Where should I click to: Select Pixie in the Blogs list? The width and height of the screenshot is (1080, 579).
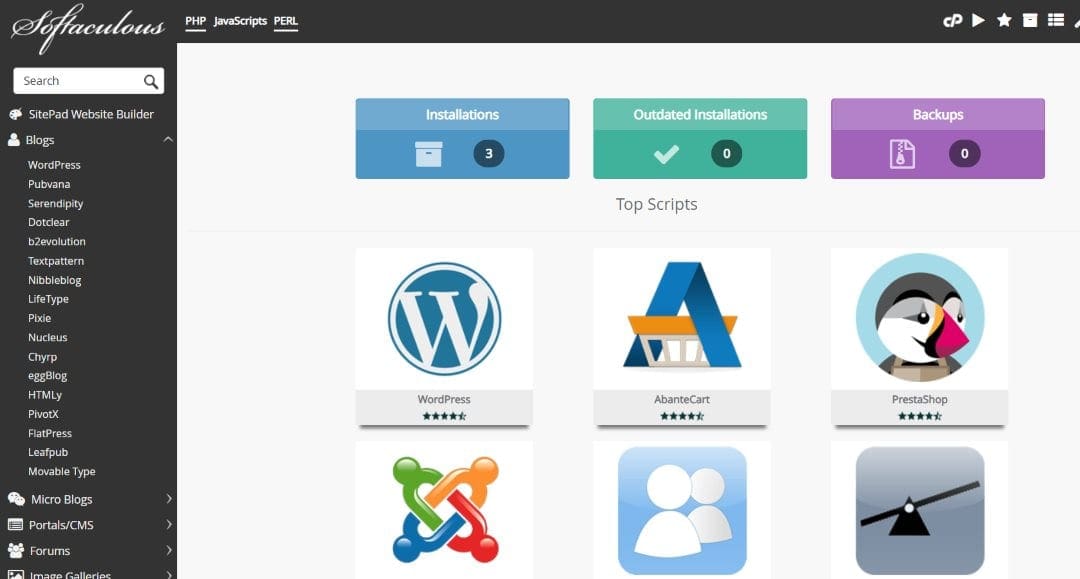point(39,318)
